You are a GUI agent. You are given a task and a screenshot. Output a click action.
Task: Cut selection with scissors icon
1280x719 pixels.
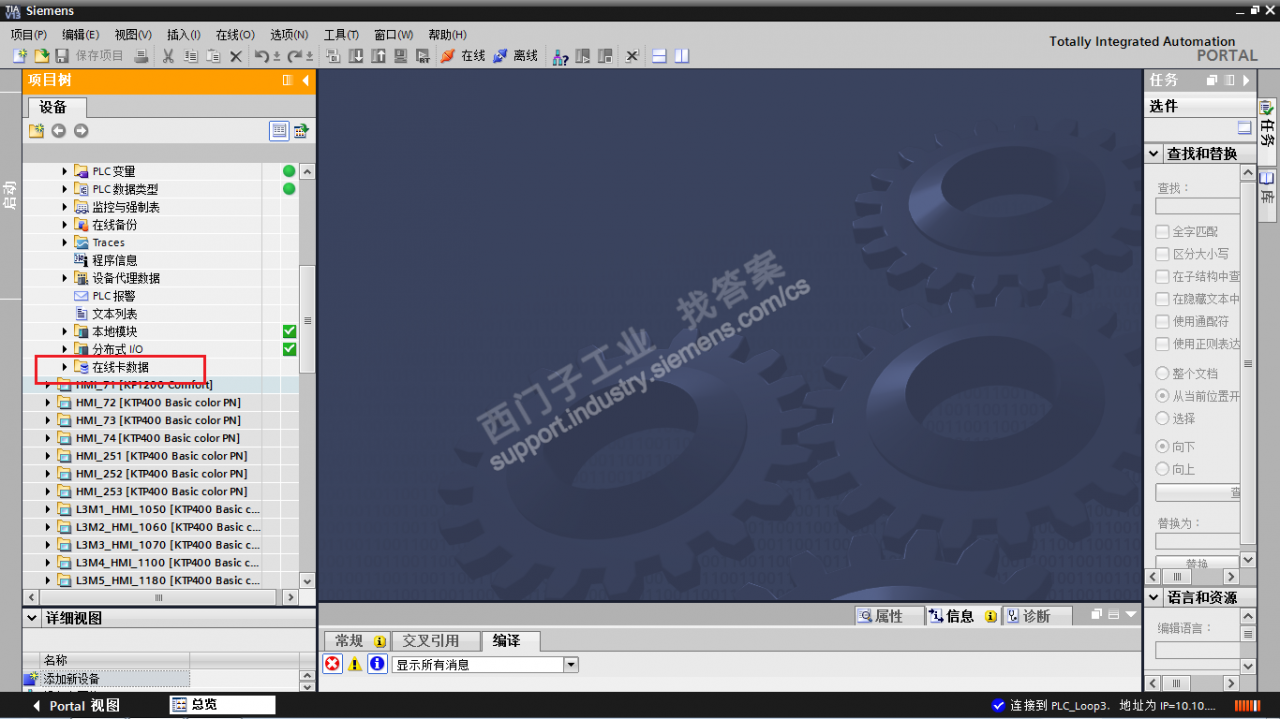pyautogui.click(x=168, y=56)
